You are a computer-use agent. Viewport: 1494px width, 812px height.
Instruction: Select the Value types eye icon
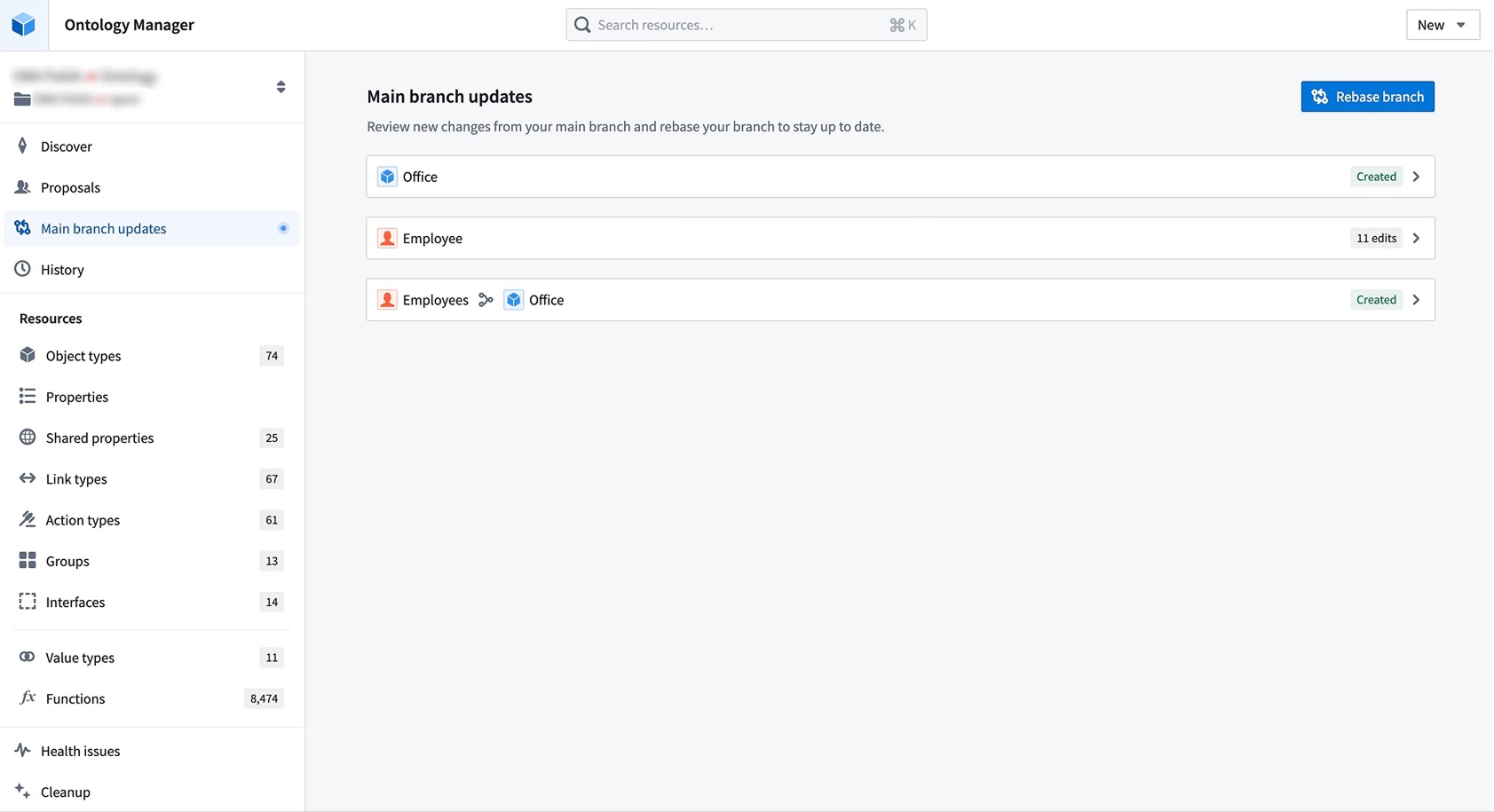coord(28,657)
